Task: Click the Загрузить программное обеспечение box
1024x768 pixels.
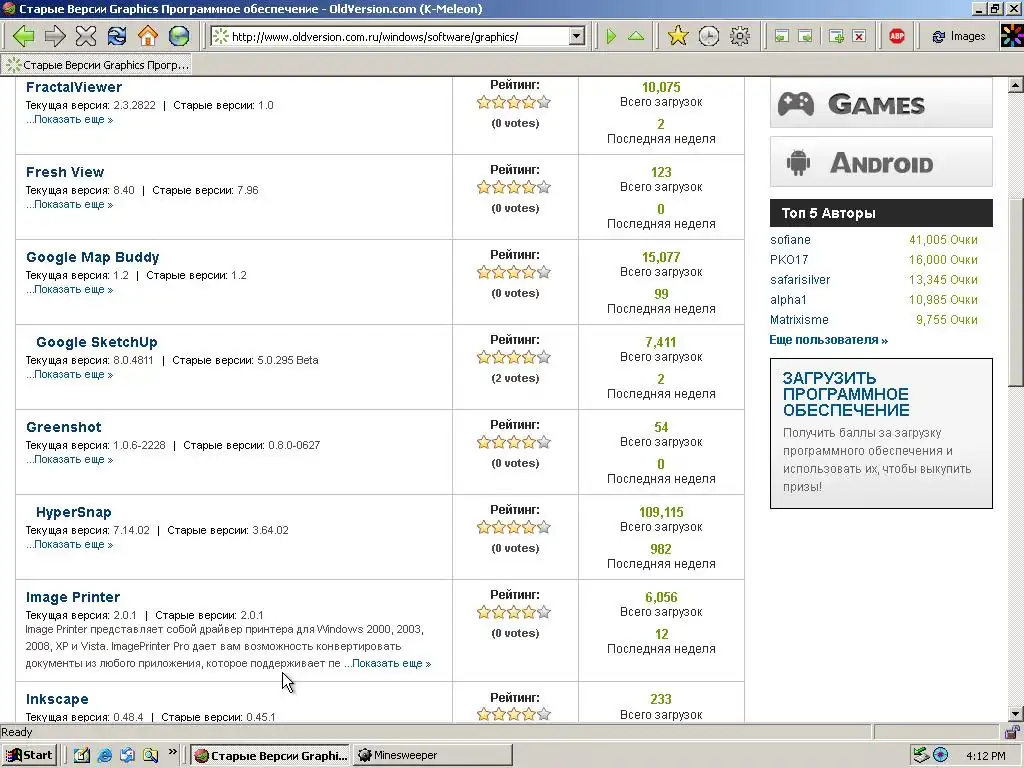Action: click(881, 433)
